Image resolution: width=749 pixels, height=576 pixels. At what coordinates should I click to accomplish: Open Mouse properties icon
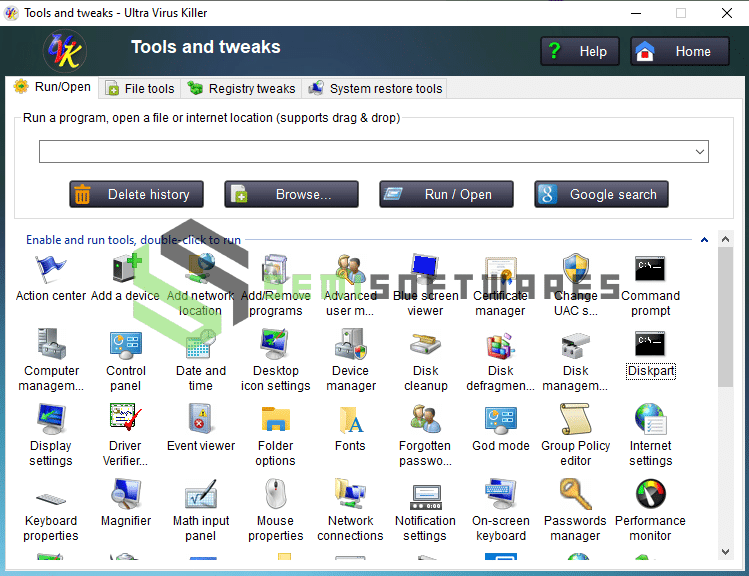[x=276, y=493]
